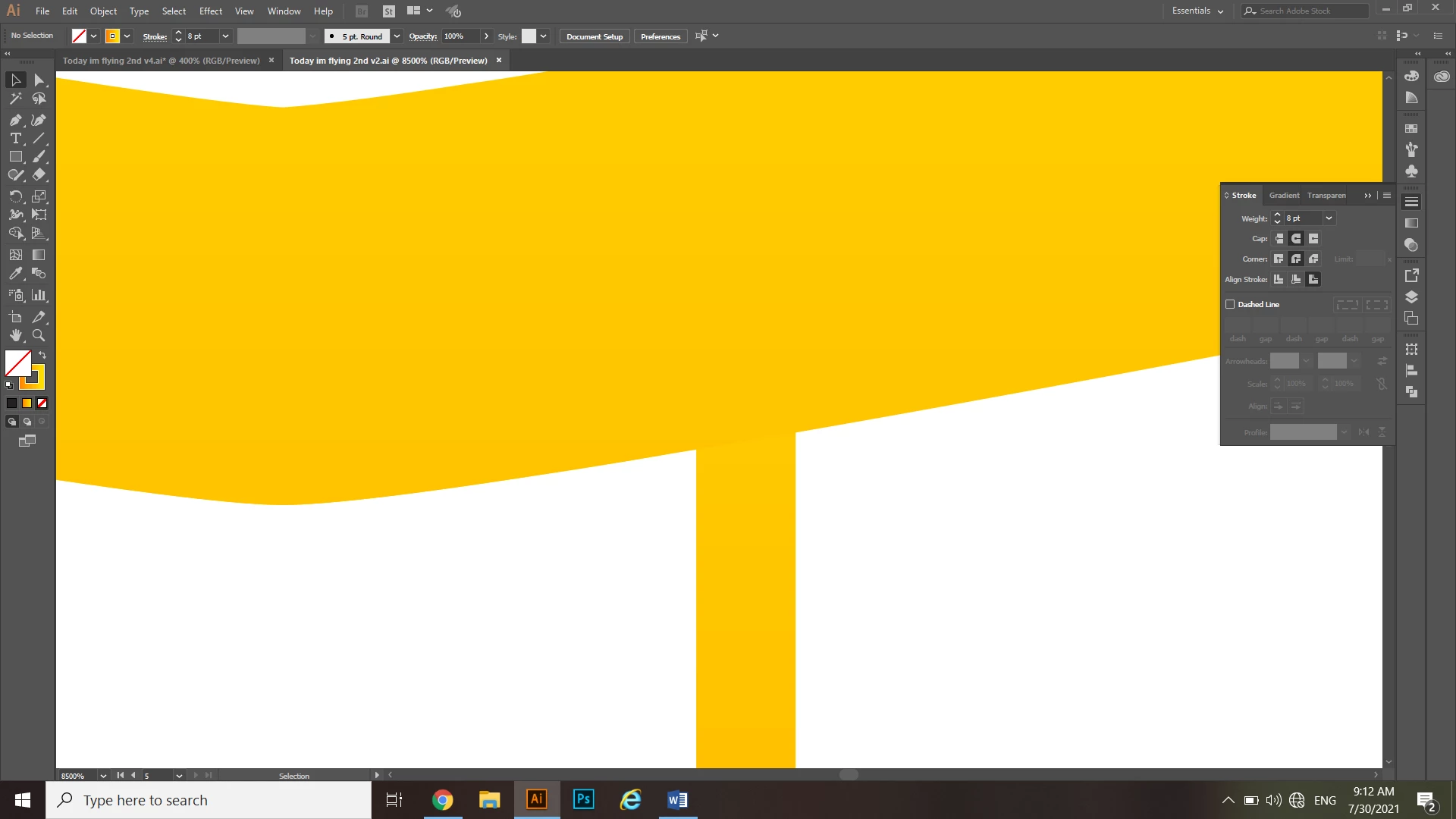Open the Effect menu
This screenshot has height=819, width=1456.
click(210, 11)
